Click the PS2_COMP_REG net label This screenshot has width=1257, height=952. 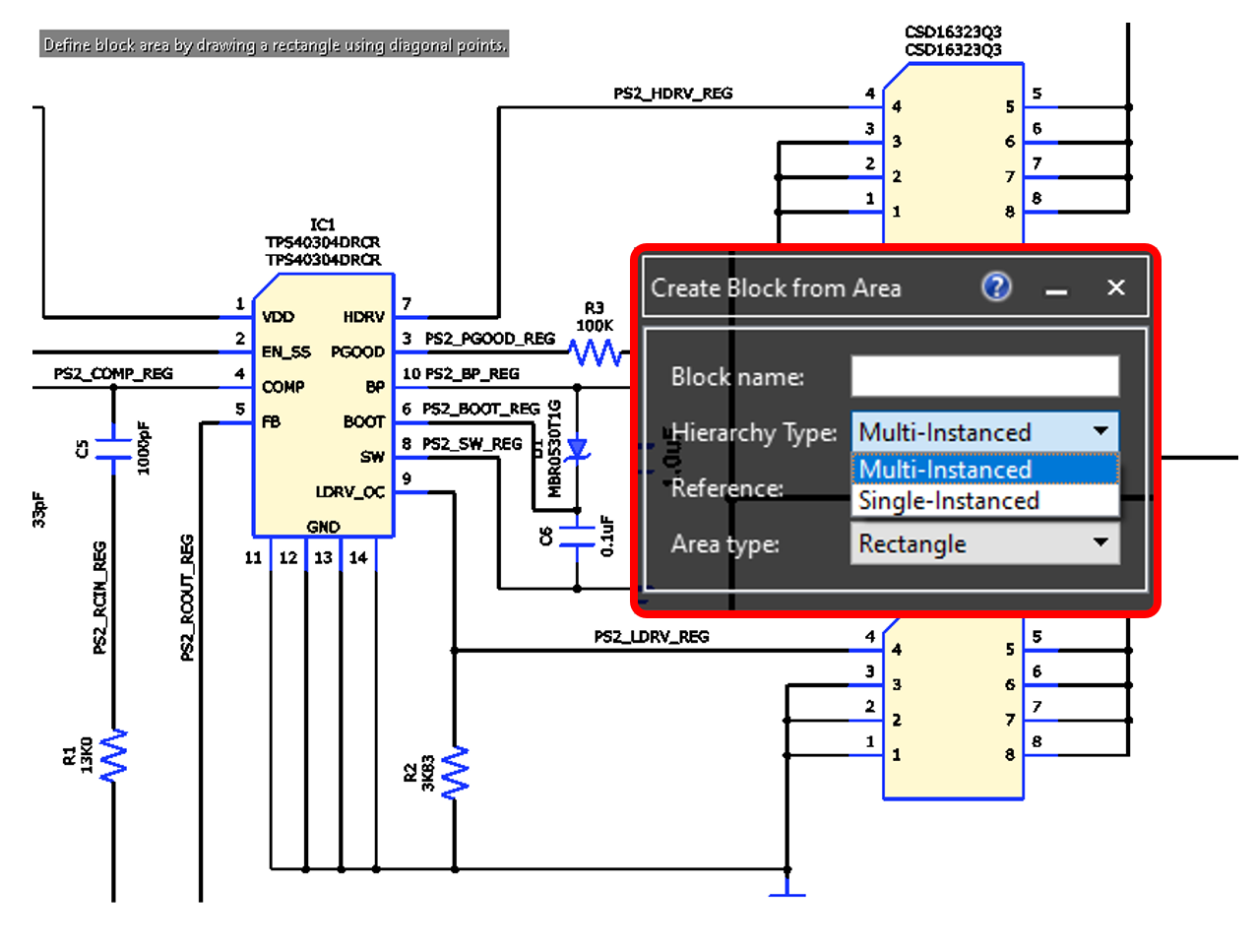[113, 374]
